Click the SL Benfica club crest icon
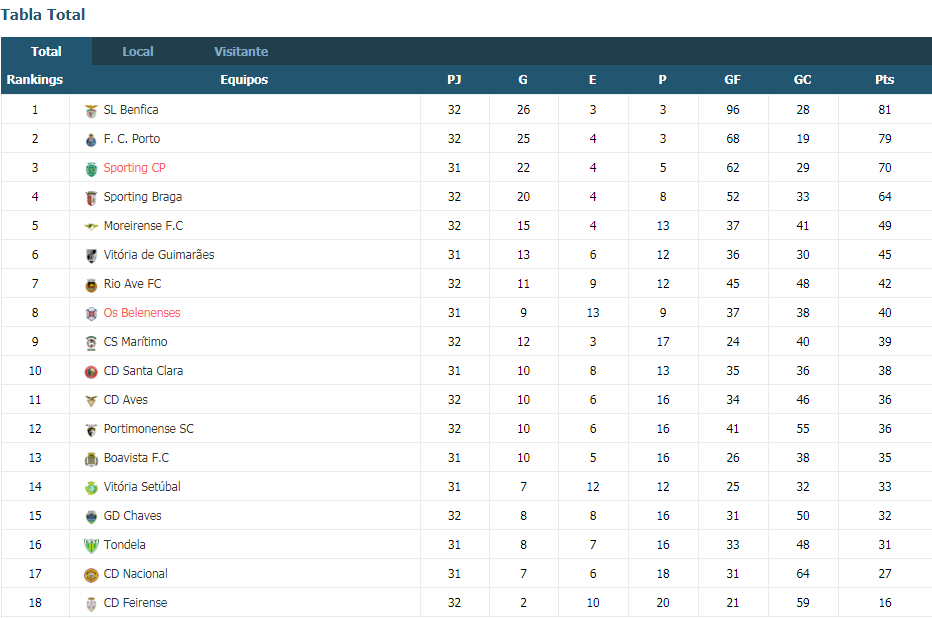 point(91,111)
